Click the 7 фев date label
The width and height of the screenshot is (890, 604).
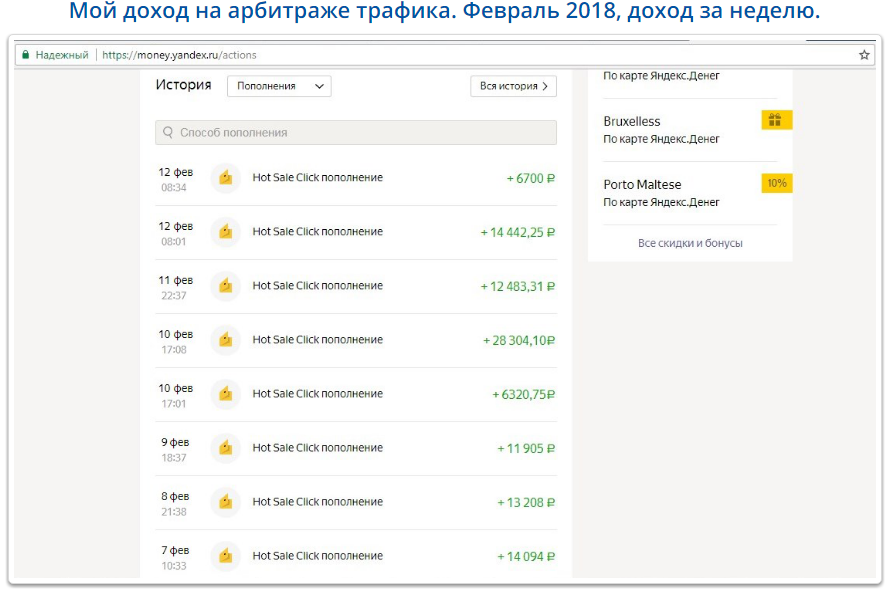[x=175, y=550]
